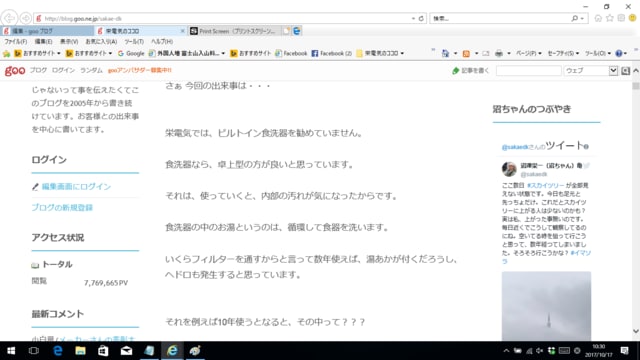The image size is (640, 360).
Task: Go forward with the browser forward arrow
Action: click(x=25, y=18)
